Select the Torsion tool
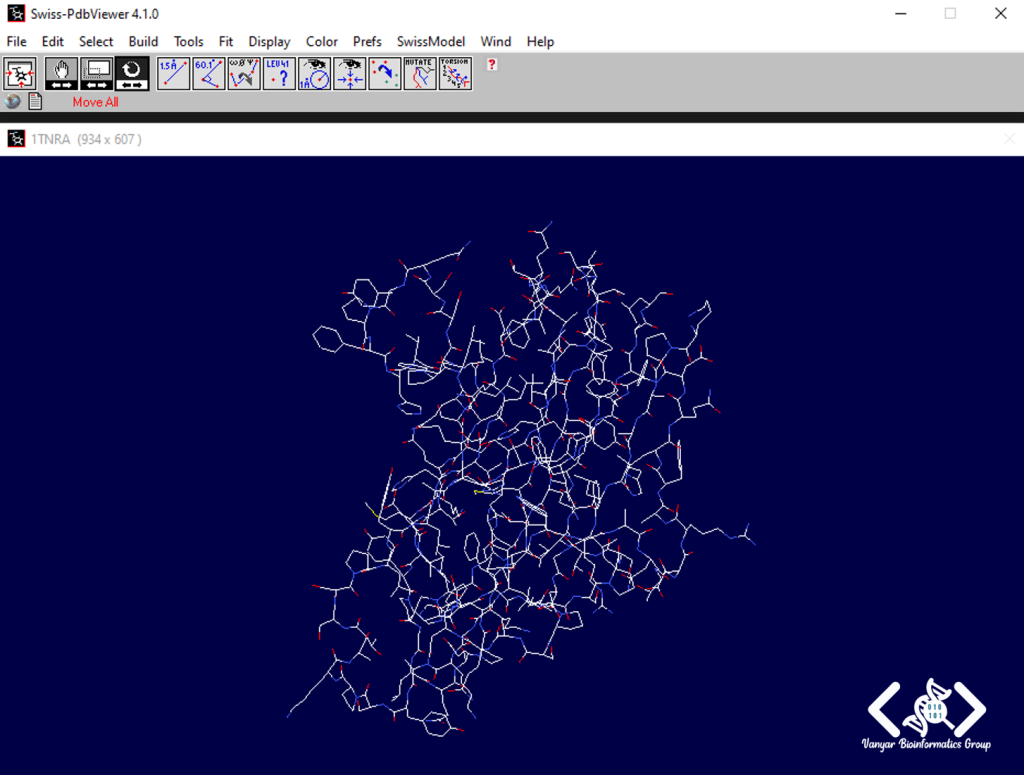The image size is (1024, 775). pyautogui.click(x=455, y=74)
